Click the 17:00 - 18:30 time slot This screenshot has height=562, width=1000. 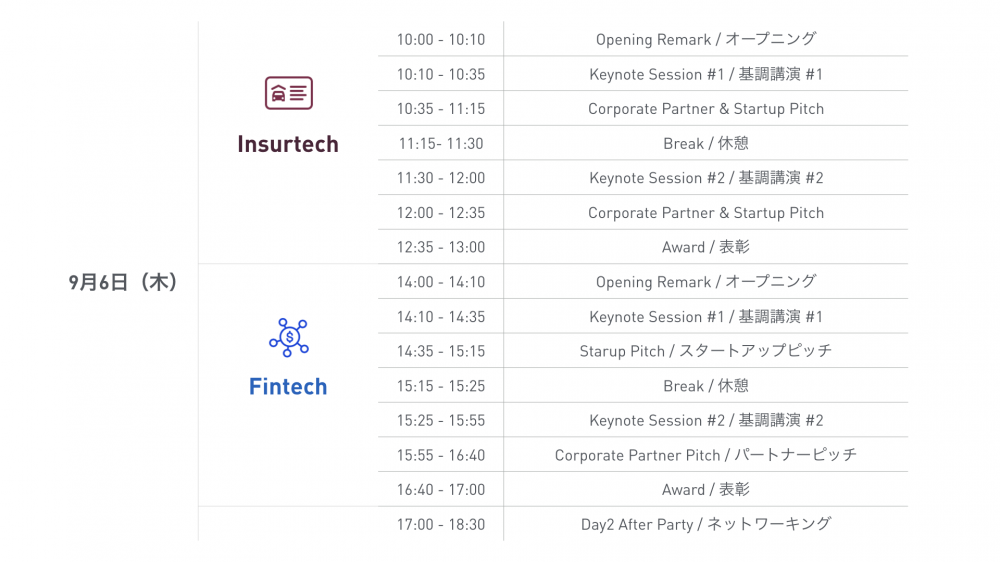tap(441, 524)
